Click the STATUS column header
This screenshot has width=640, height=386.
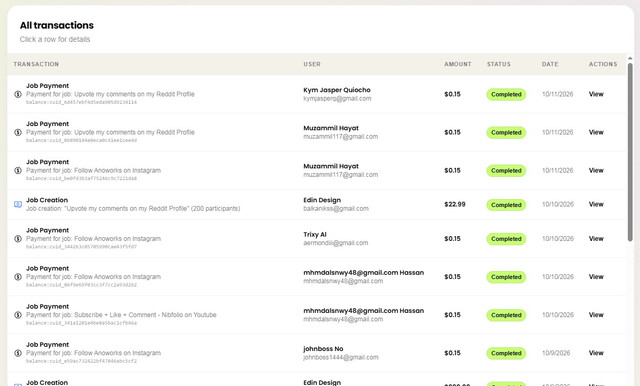(x=498, y=64)
